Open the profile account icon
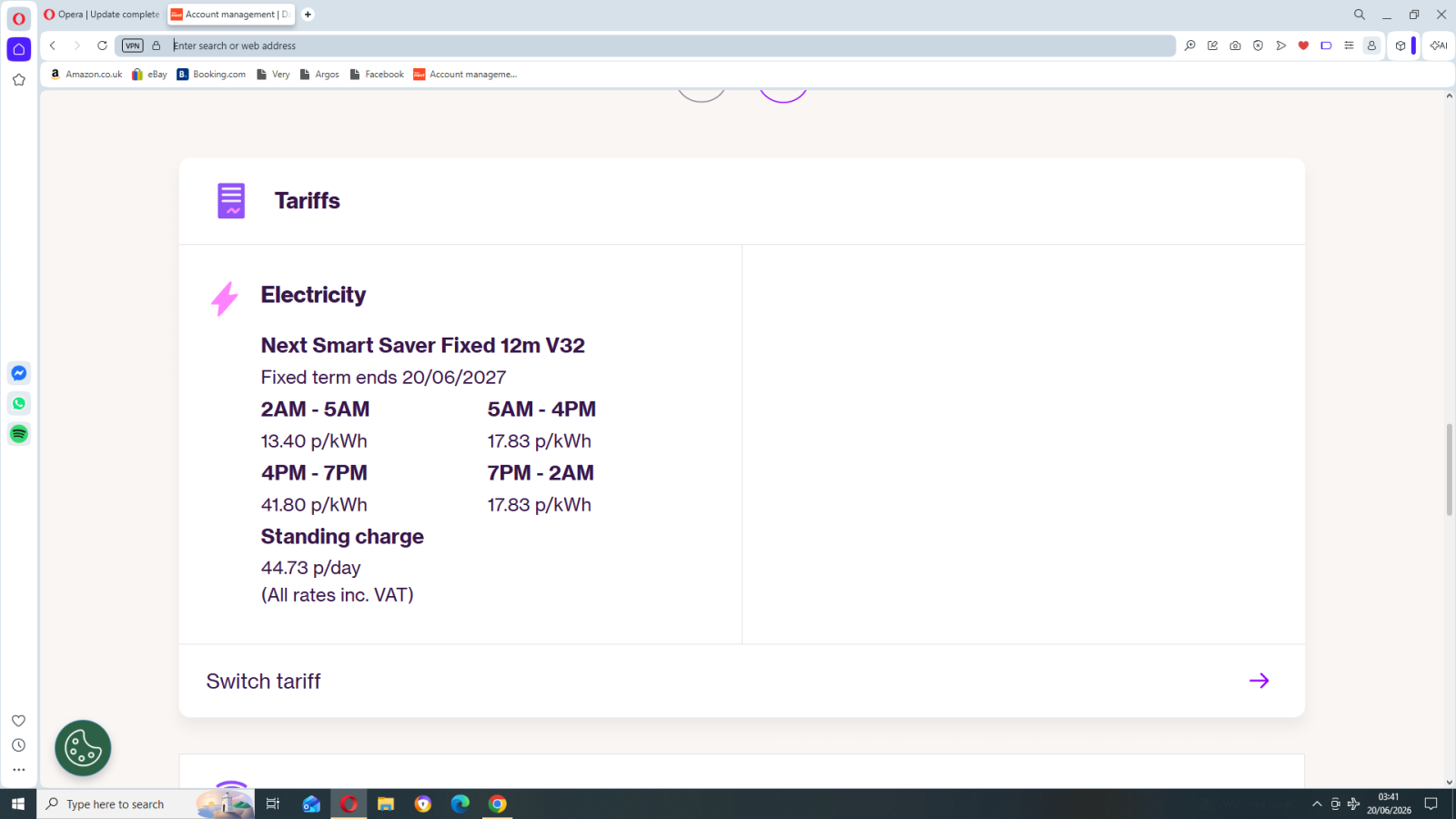Screen dimensions: 1456x819 [x=1371, y=45]
